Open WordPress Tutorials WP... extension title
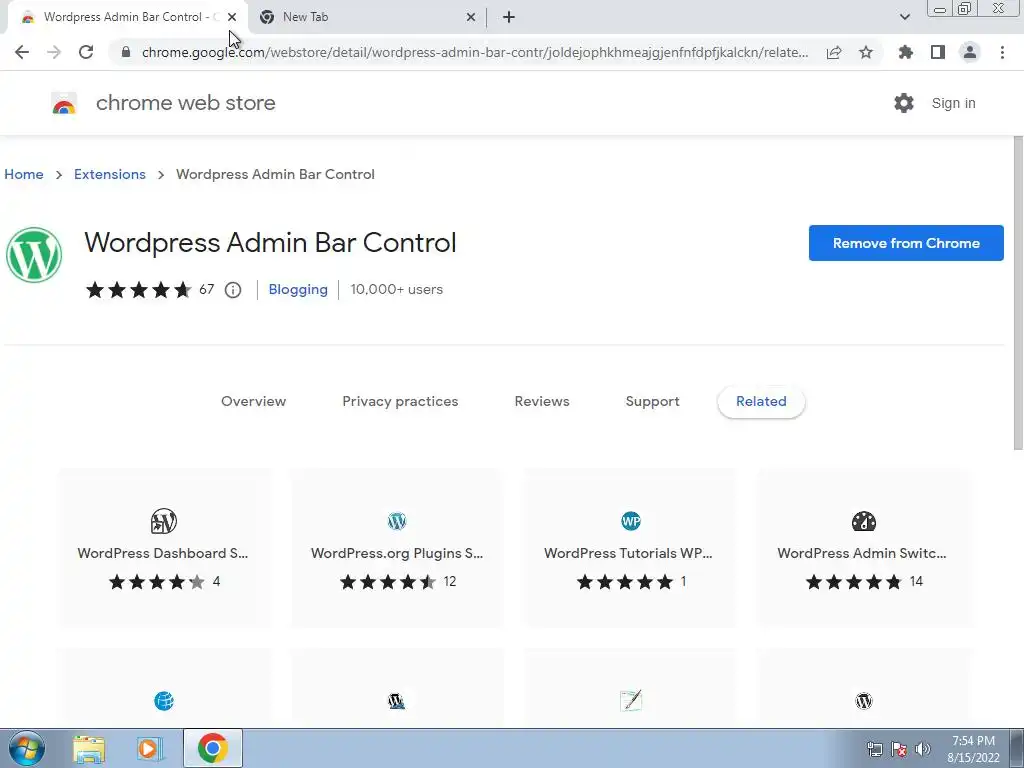This screenshot has width=1024, height=768. (x=628, y=553)
